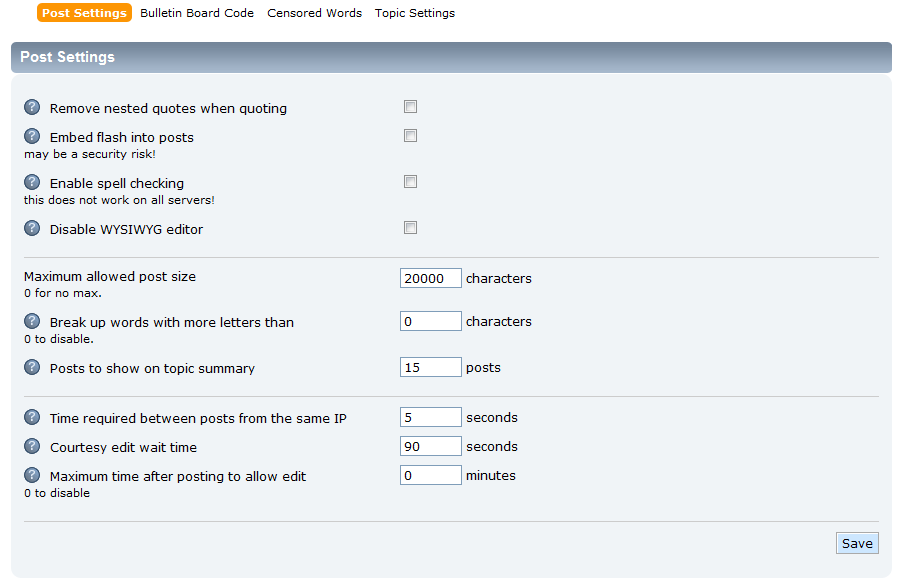Show help for Break up words setting
Viewport: 899px width, 584px height.
pos(32,321)
